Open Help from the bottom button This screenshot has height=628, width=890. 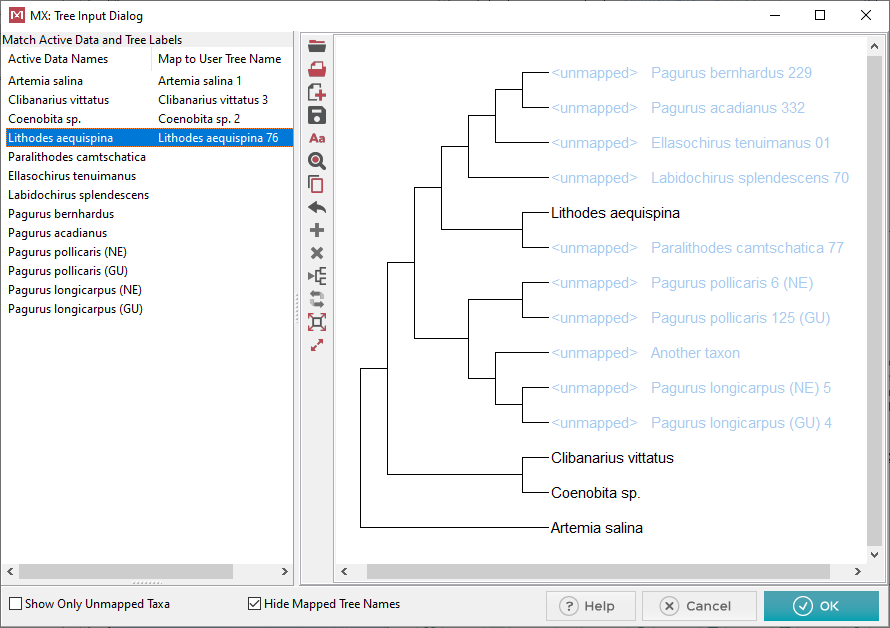pos(590,606)
